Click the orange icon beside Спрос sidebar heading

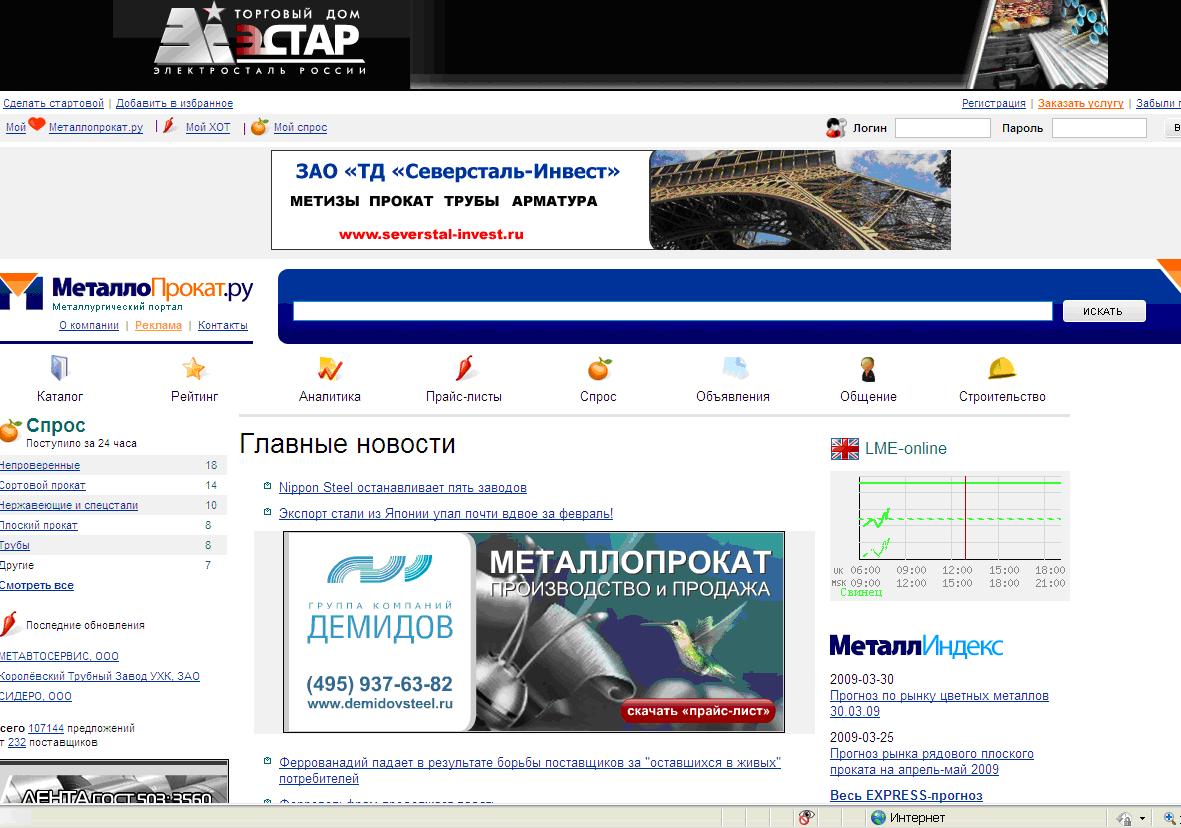coord(11,430)
